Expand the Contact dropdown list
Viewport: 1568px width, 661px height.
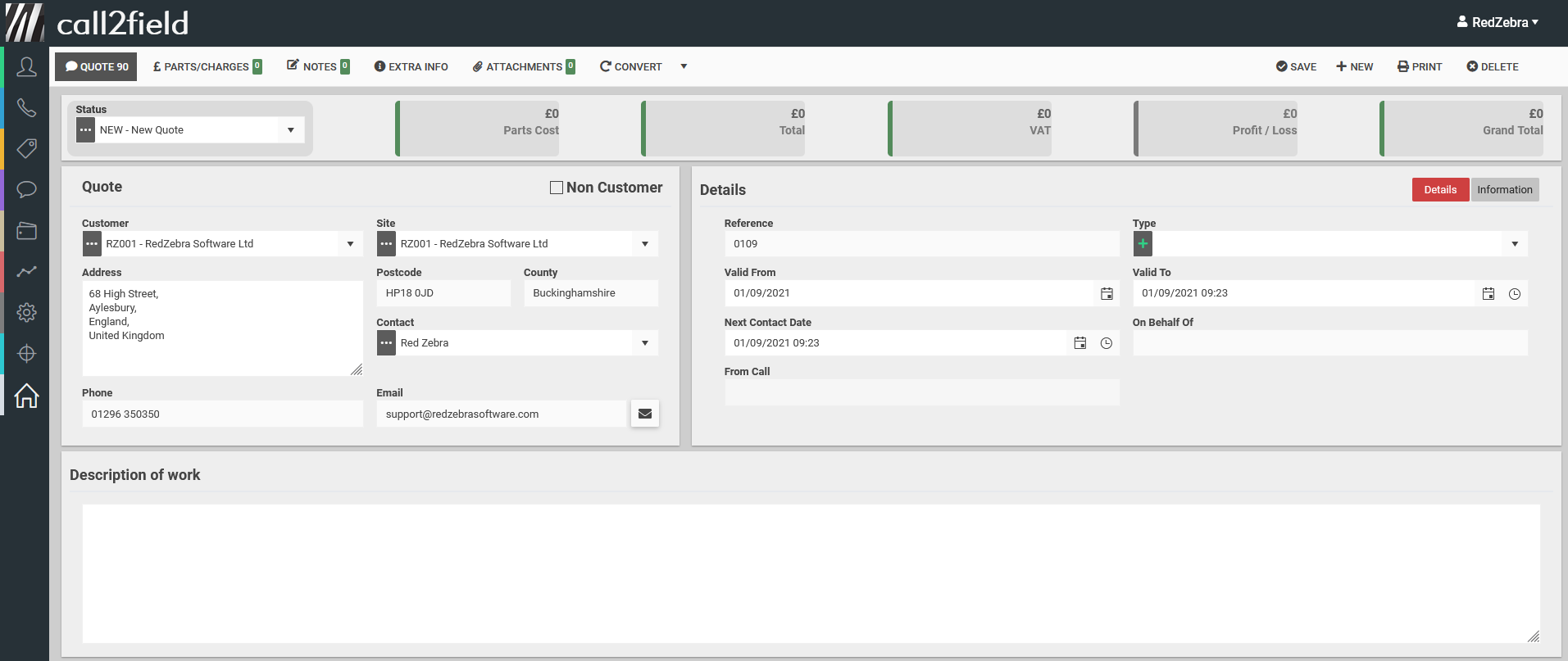point(645,343)
